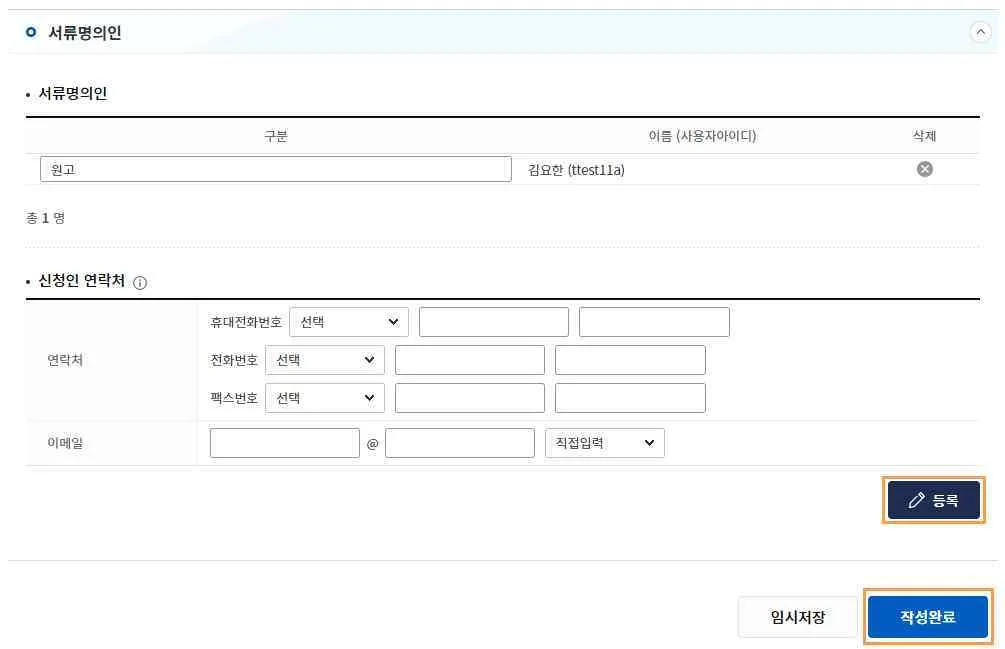Click the 삭제 column header
The image size is (1005, 649).
pos(924,136)
